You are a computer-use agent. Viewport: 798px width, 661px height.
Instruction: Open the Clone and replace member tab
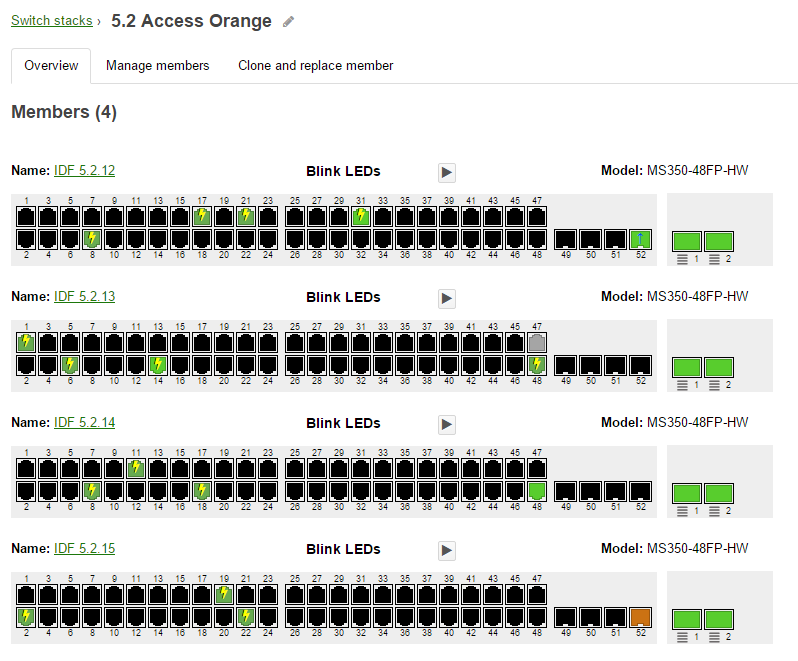coord(315,66)
